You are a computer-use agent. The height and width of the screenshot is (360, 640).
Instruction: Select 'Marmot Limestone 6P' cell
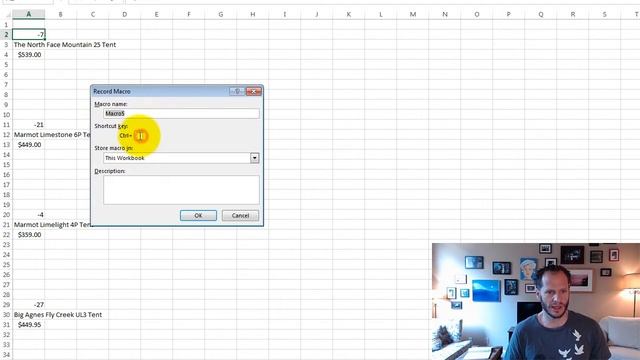point(29,135)
